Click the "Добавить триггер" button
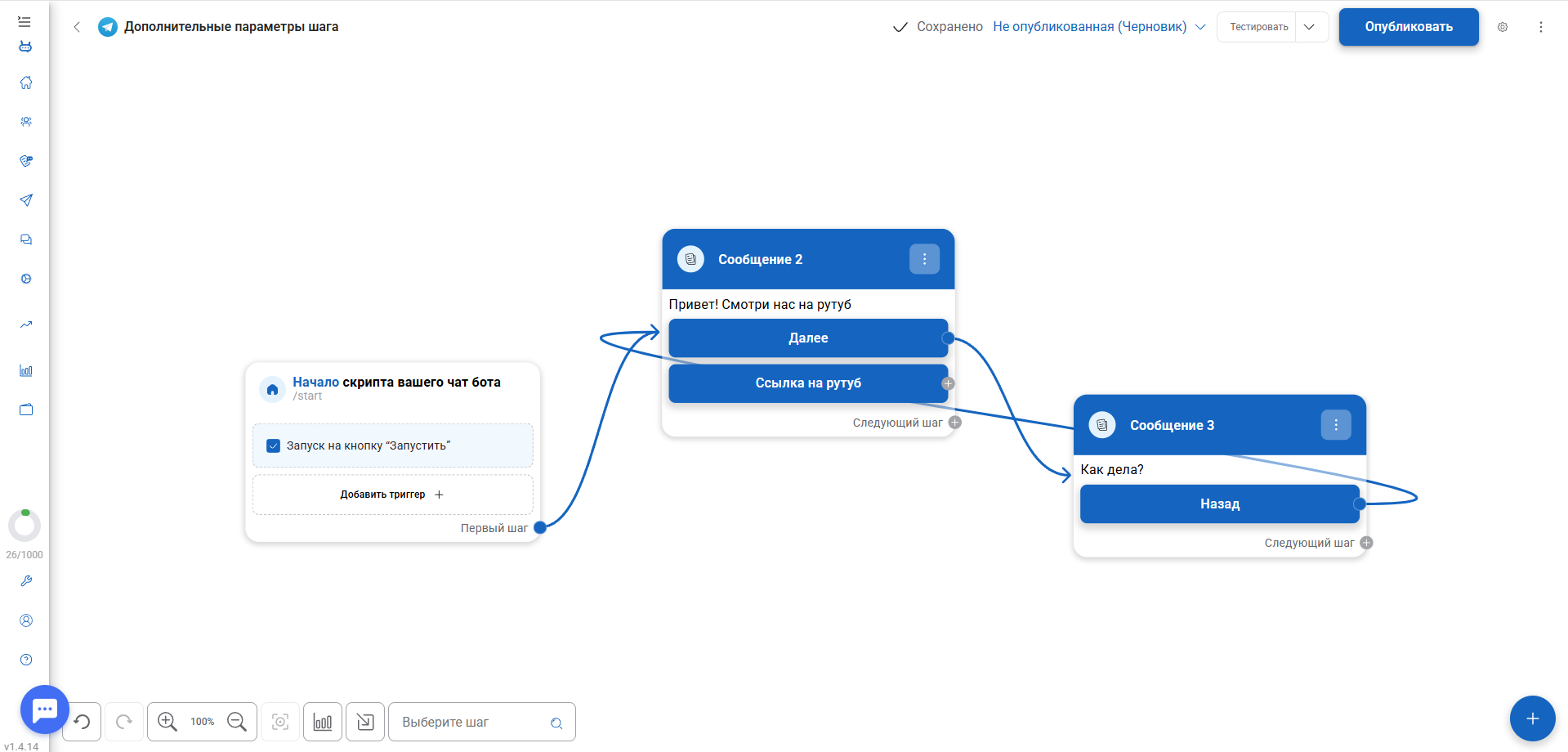 click(x=392, y=495)
